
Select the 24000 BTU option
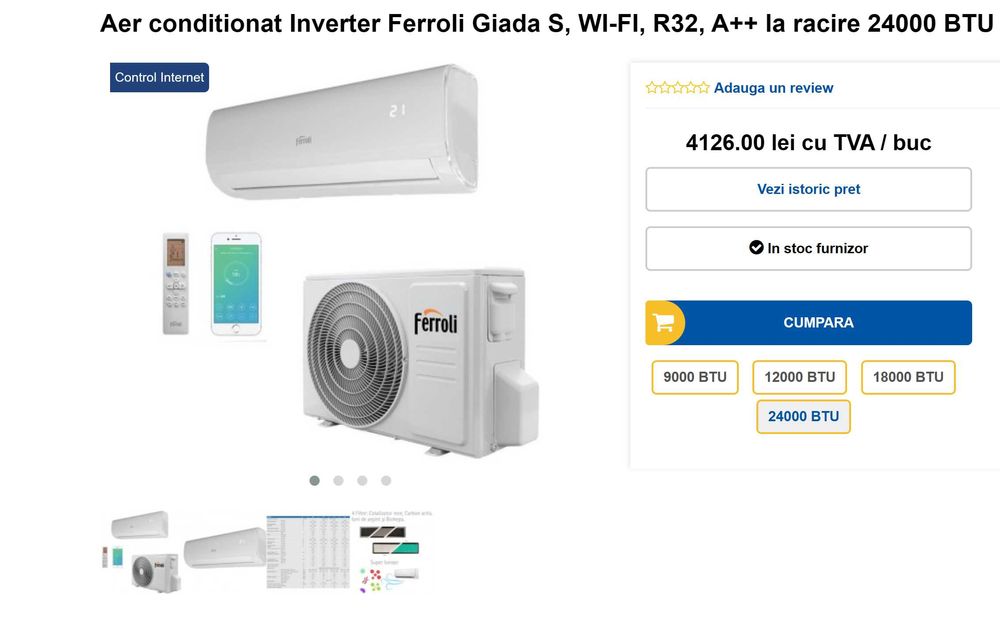(803, 416)
